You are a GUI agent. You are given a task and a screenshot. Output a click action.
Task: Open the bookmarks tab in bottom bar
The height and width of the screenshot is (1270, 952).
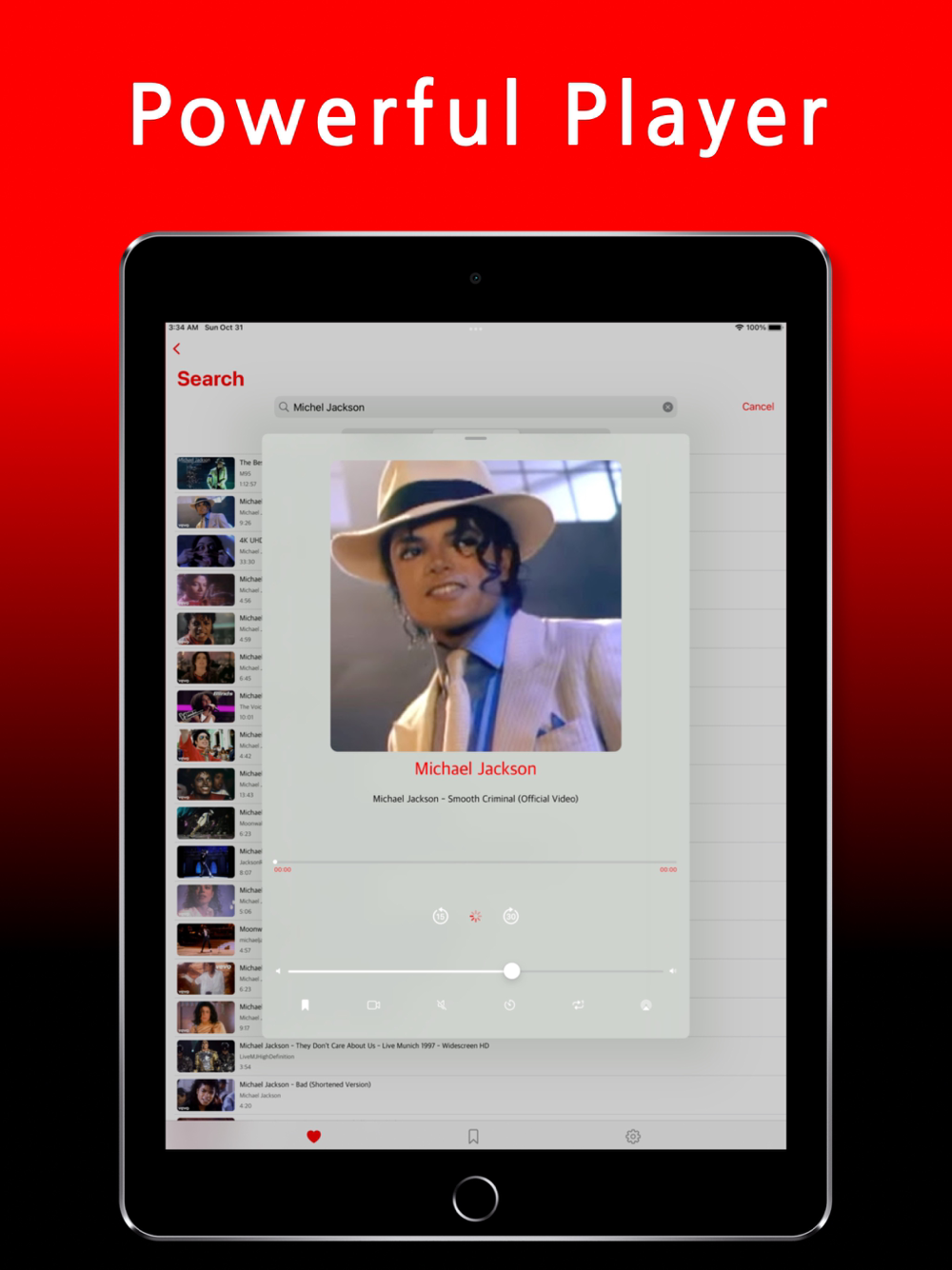473,1136
